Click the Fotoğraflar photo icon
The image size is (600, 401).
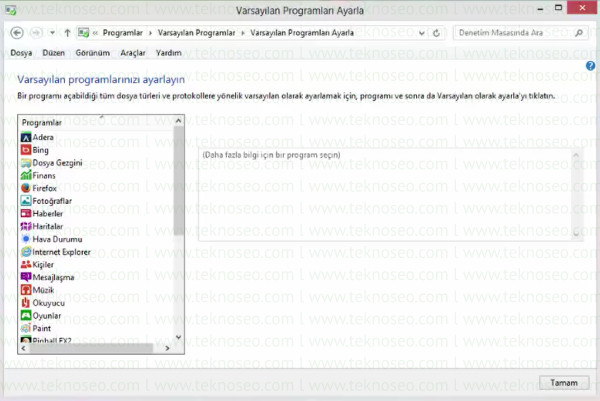click(x=26, y=201)
